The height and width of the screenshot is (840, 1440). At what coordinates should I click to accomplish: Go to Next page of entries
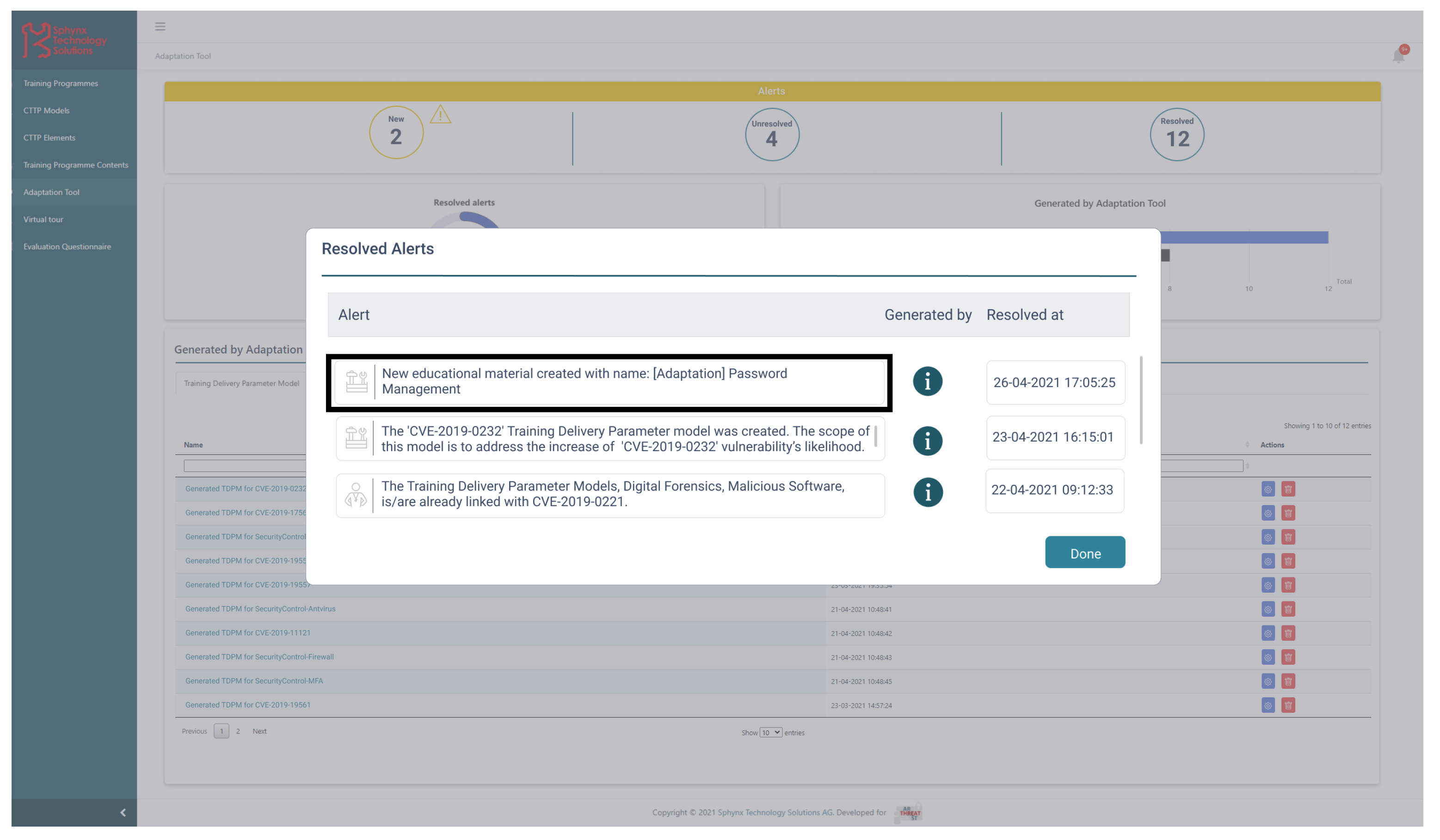[259, 731]
